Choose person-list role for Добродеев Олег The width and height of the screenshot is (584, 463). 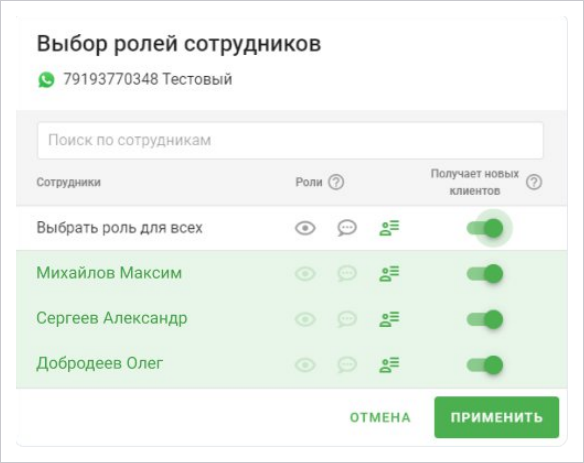click(x=389, y=365)
